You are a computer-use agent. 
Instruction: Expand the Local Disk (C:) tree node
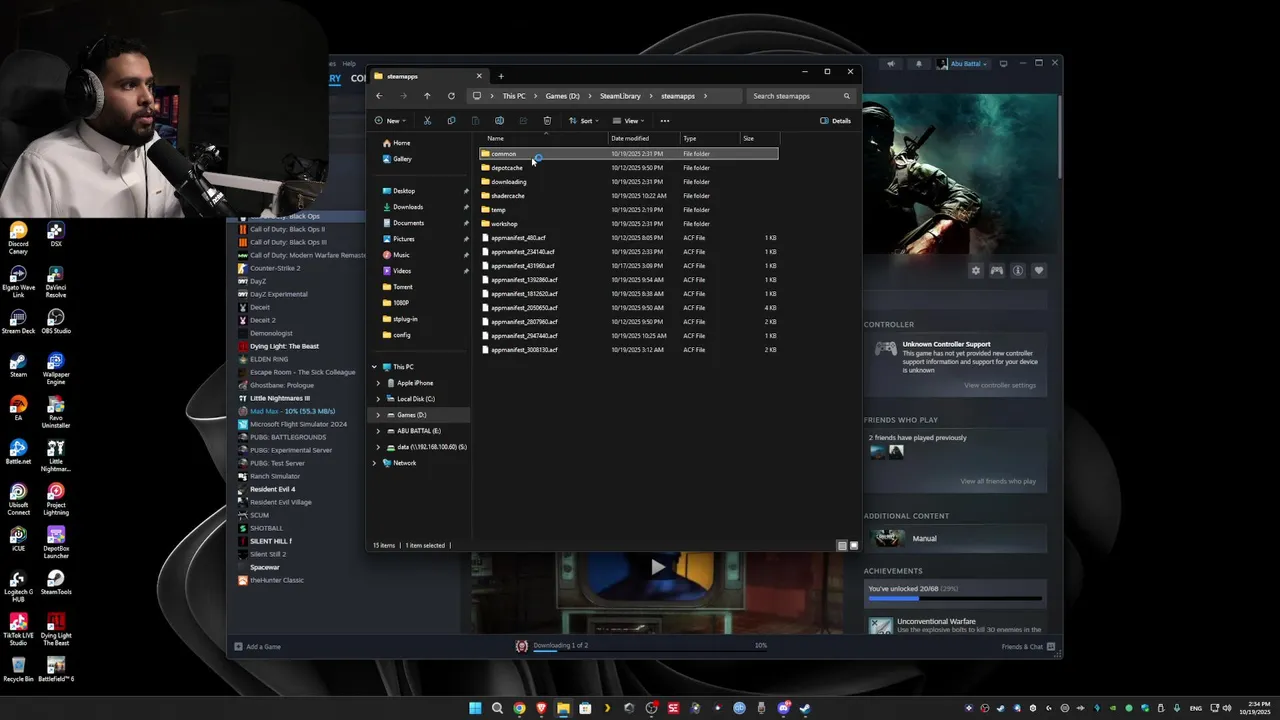point(378,399)
